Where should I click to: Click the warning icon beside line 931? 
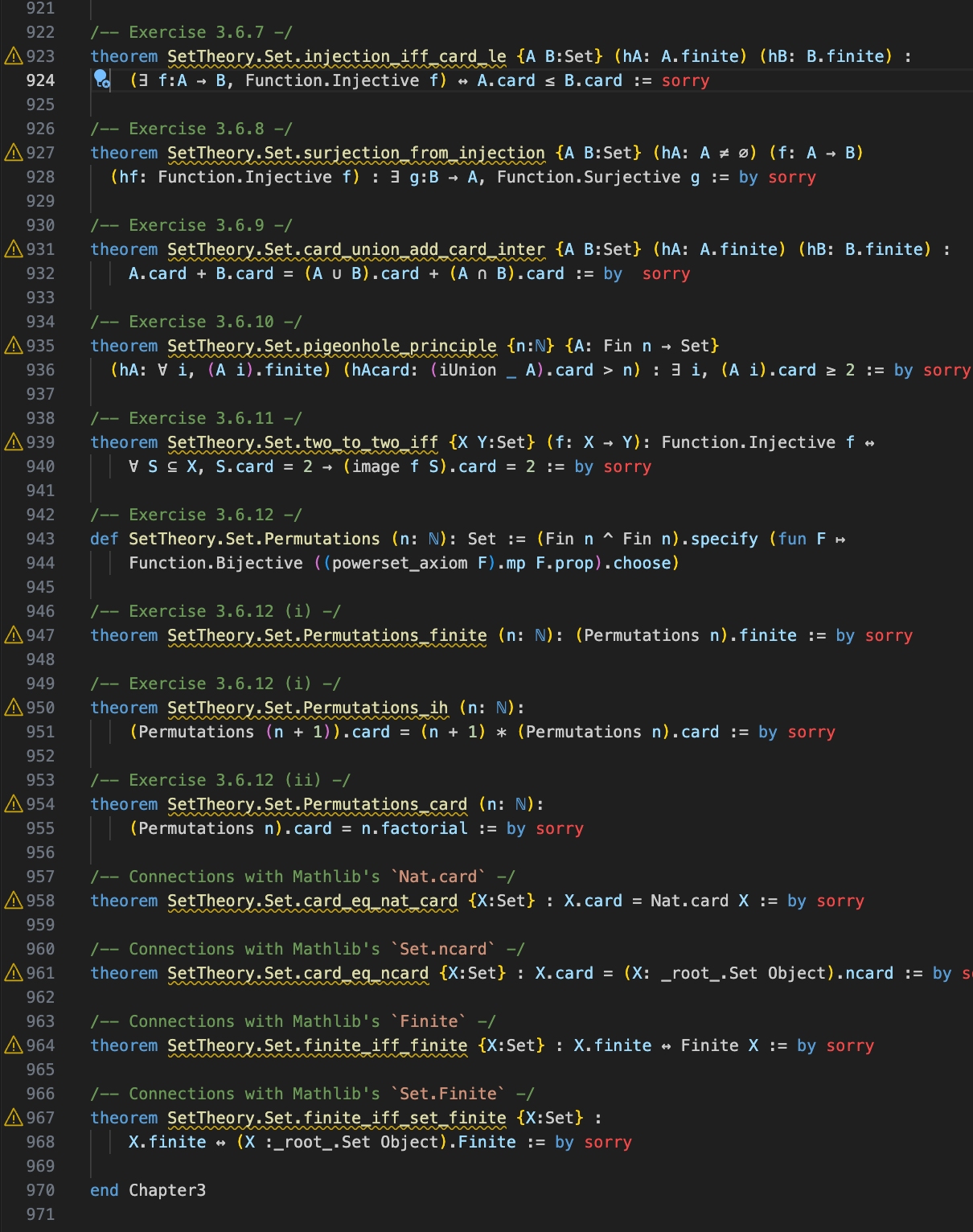point(14,249)
